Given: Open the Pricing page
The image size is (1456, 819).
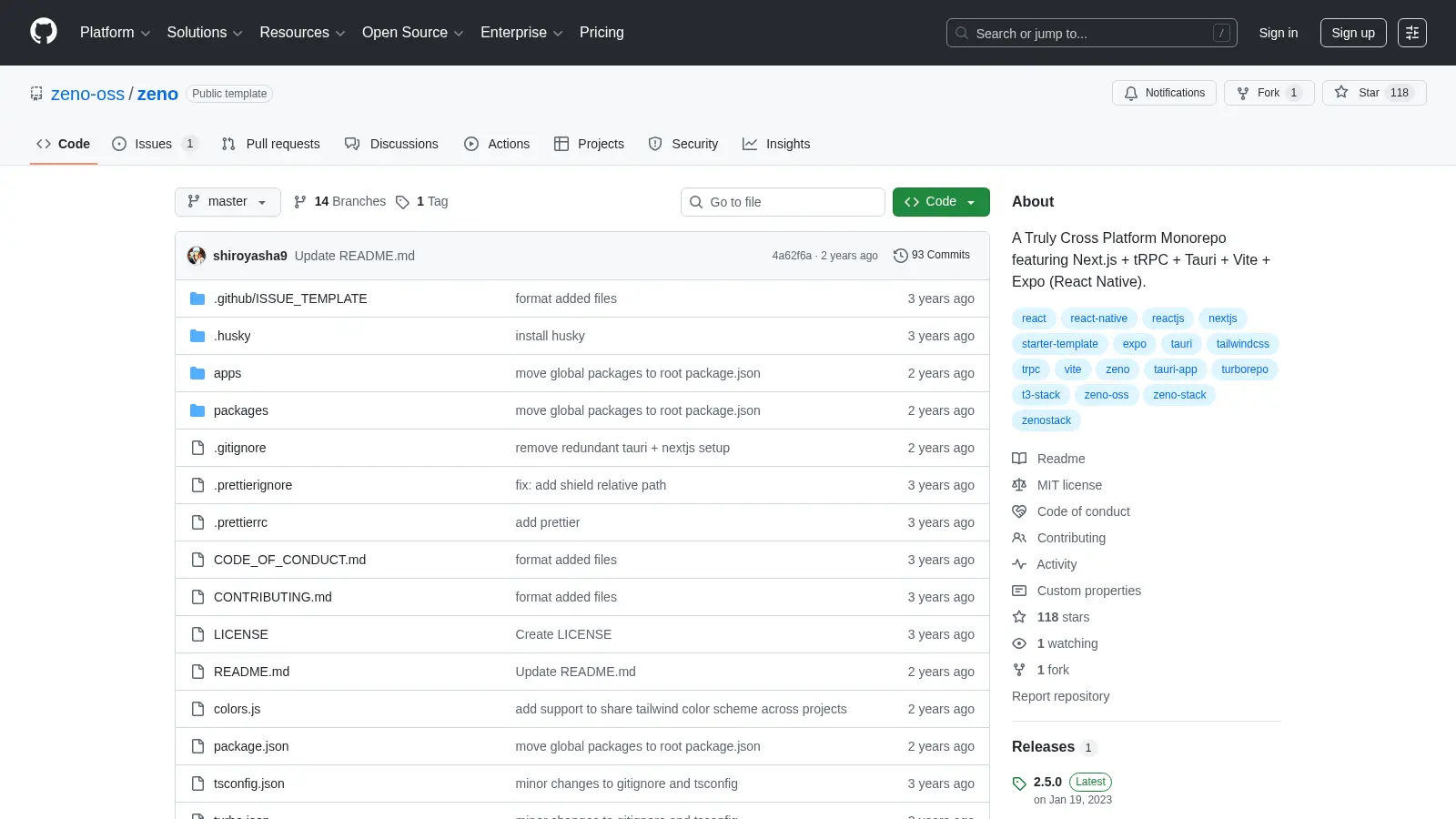Looking at the screenshot, I should tap(602, 33).
